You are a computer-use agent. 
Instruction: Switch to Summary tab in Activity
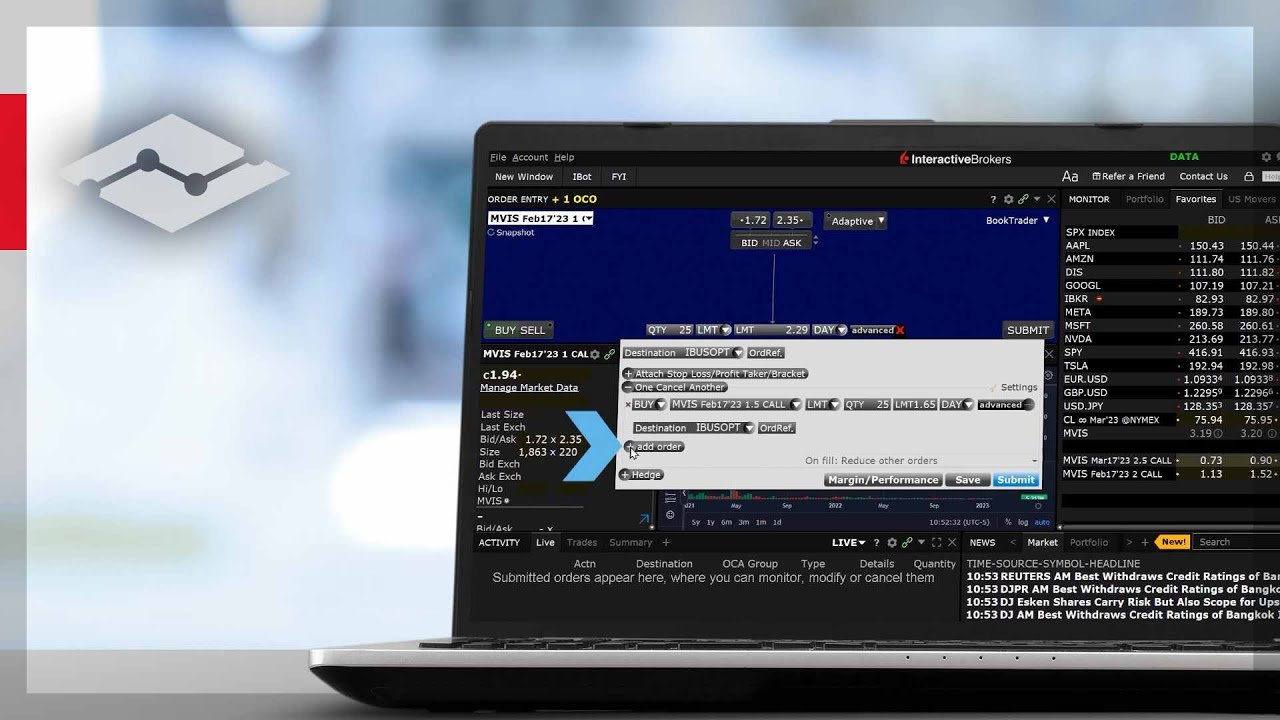tap(631, 542)
